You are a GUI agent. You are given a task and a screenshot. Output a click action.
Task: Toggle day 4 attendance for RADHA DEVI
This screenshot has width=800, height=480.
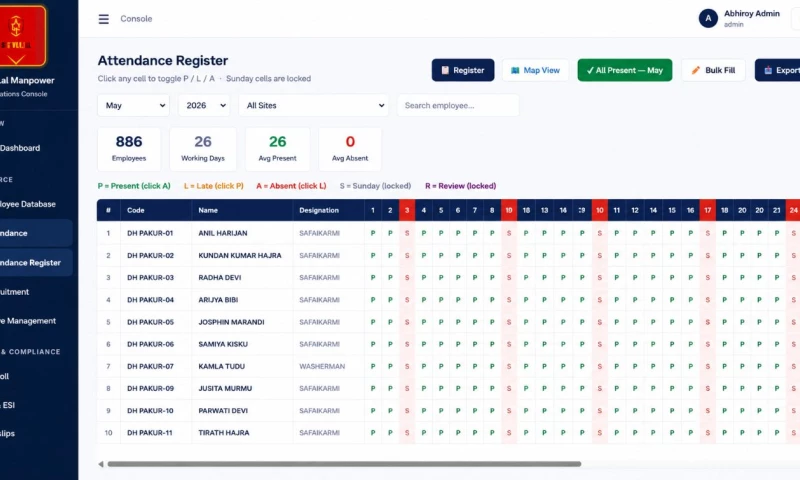[424, 277]
